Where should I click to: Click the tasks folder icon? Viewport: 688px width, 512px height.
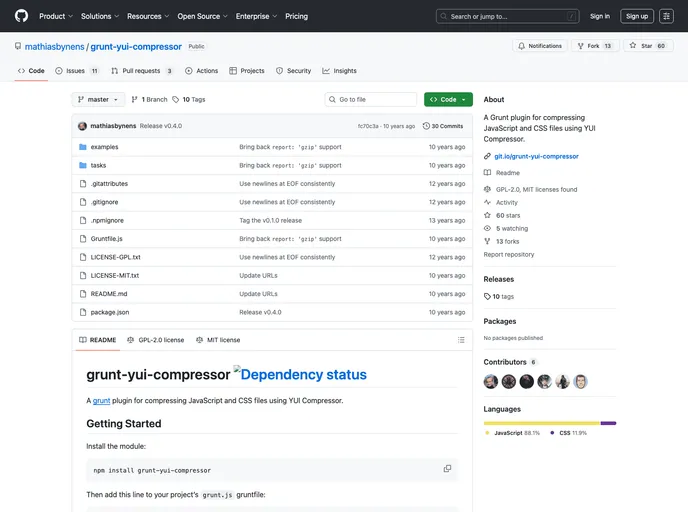point(82,165)
